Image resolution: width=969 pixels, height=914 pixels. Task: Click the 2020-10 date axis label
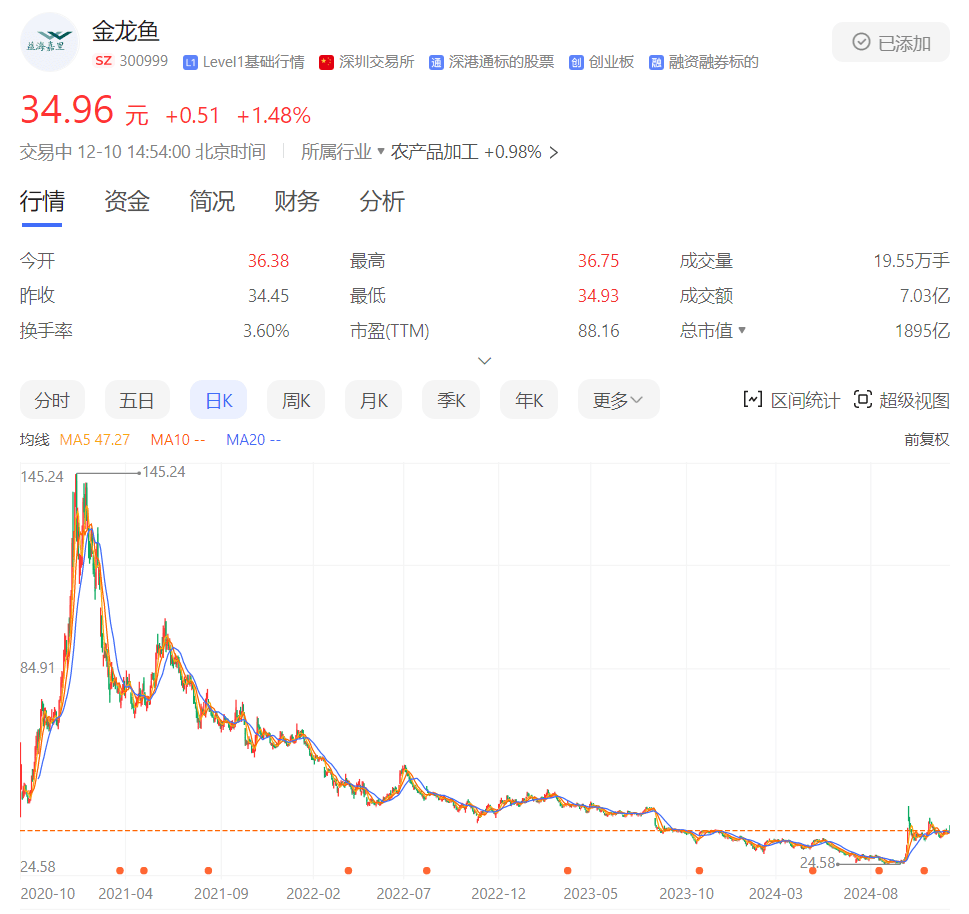click(x=48, y=894)
